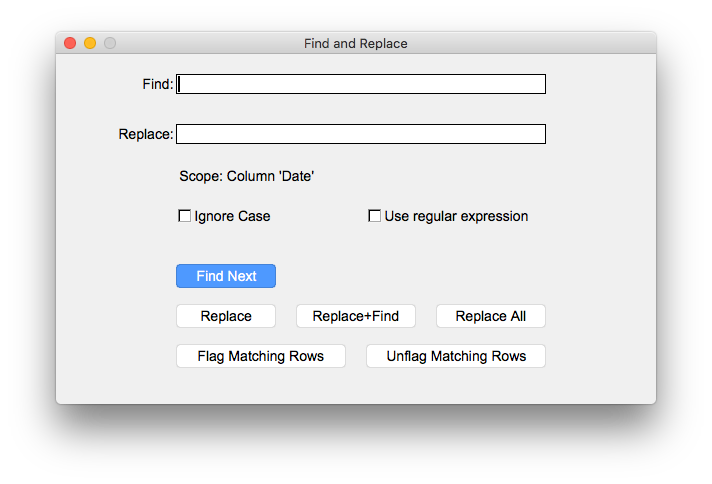
Task: Click the Scope: Column 'Date' text
Action: coord(246,176)
